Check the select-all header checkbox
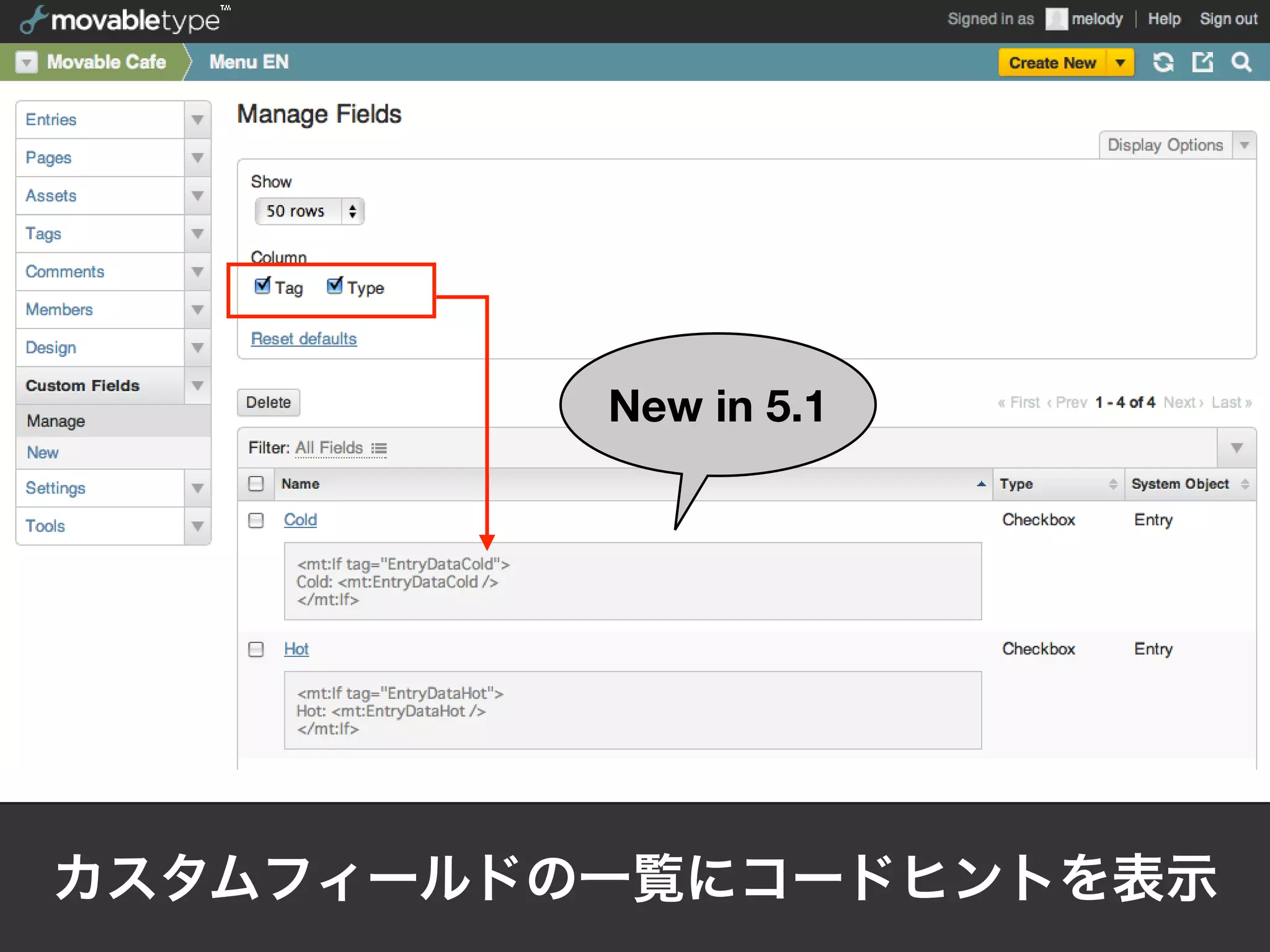1270x952 pixels. [256, 483]
